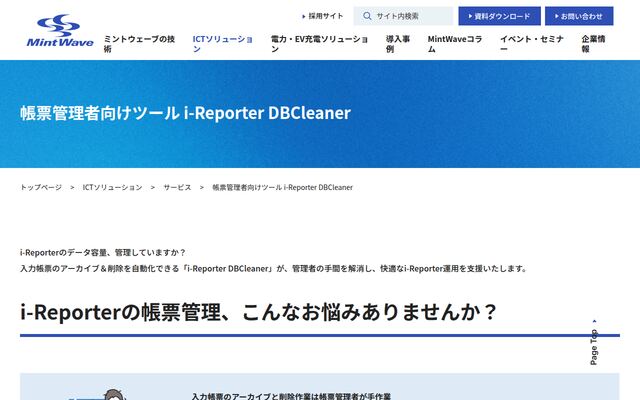Click the Page Top button
Viewport: 640px width, 400px height.
(594, 342)
